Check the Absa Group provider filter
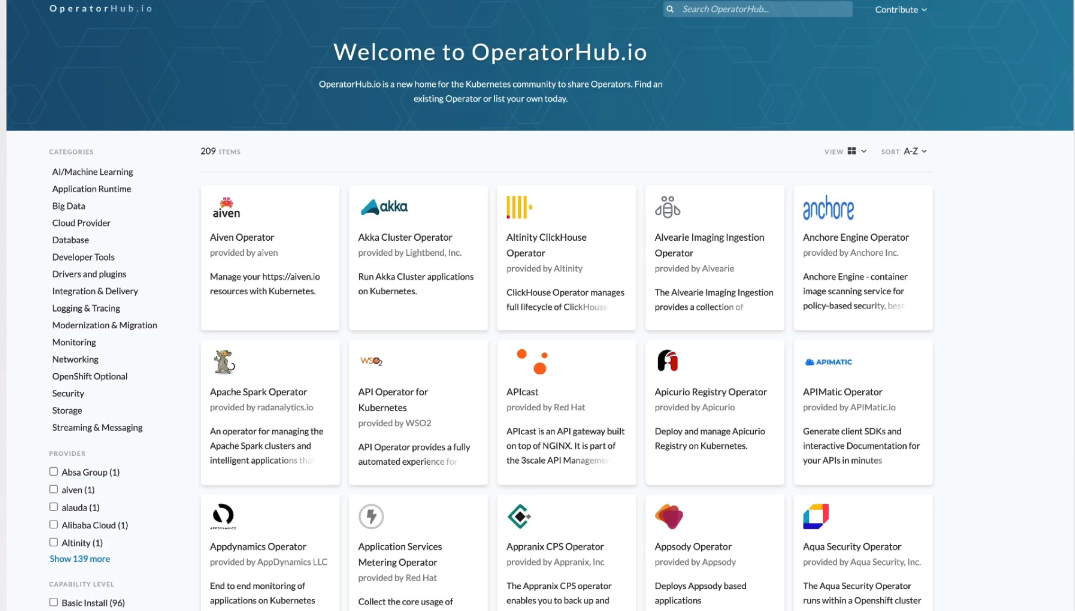Image resolution: width=1075 pixels, height=611 pixels. [x=53, y=472]
